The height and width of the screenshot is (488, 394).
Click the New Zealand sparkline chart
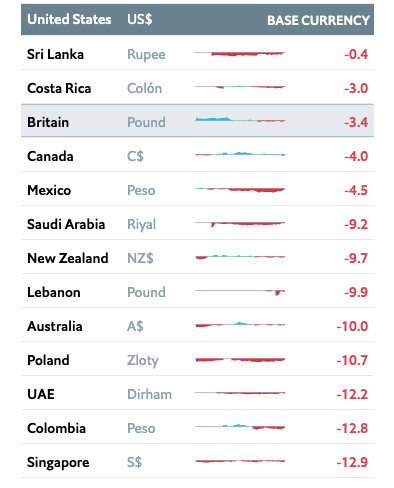pyautogui.click(x=240, y=257)
